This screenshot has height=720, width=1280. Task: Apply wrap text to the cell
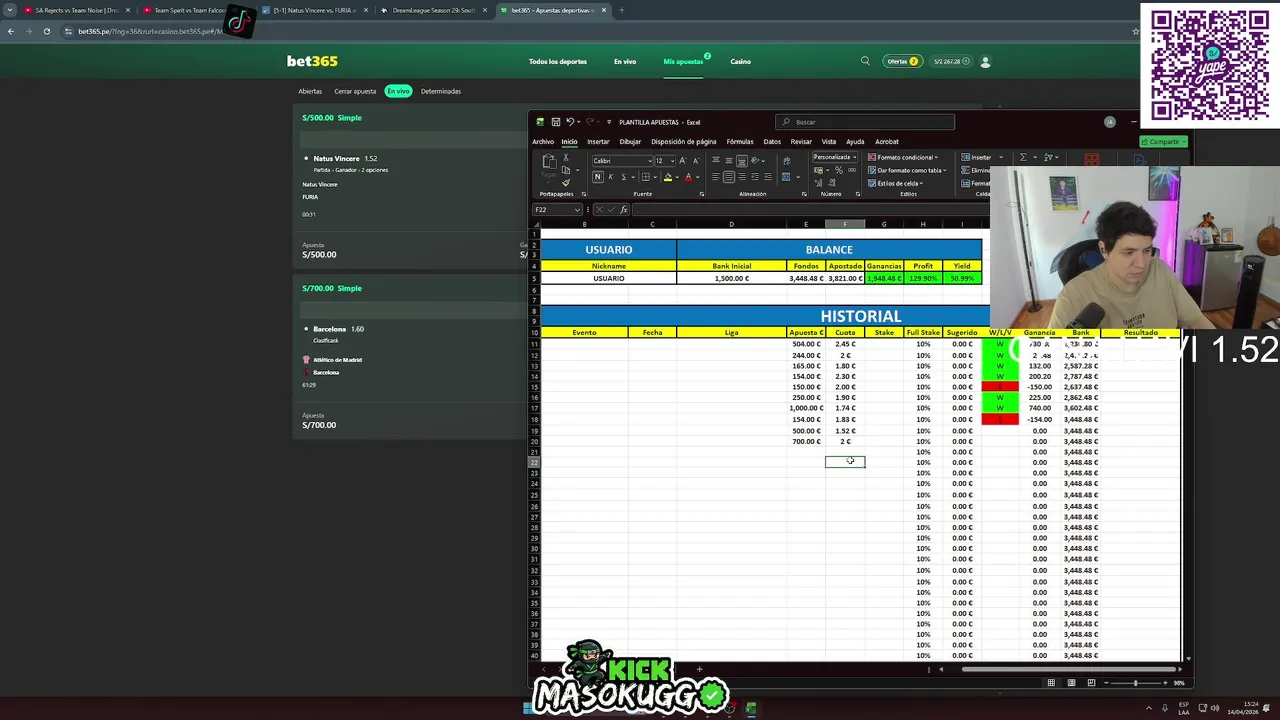[x=787, y=161]
